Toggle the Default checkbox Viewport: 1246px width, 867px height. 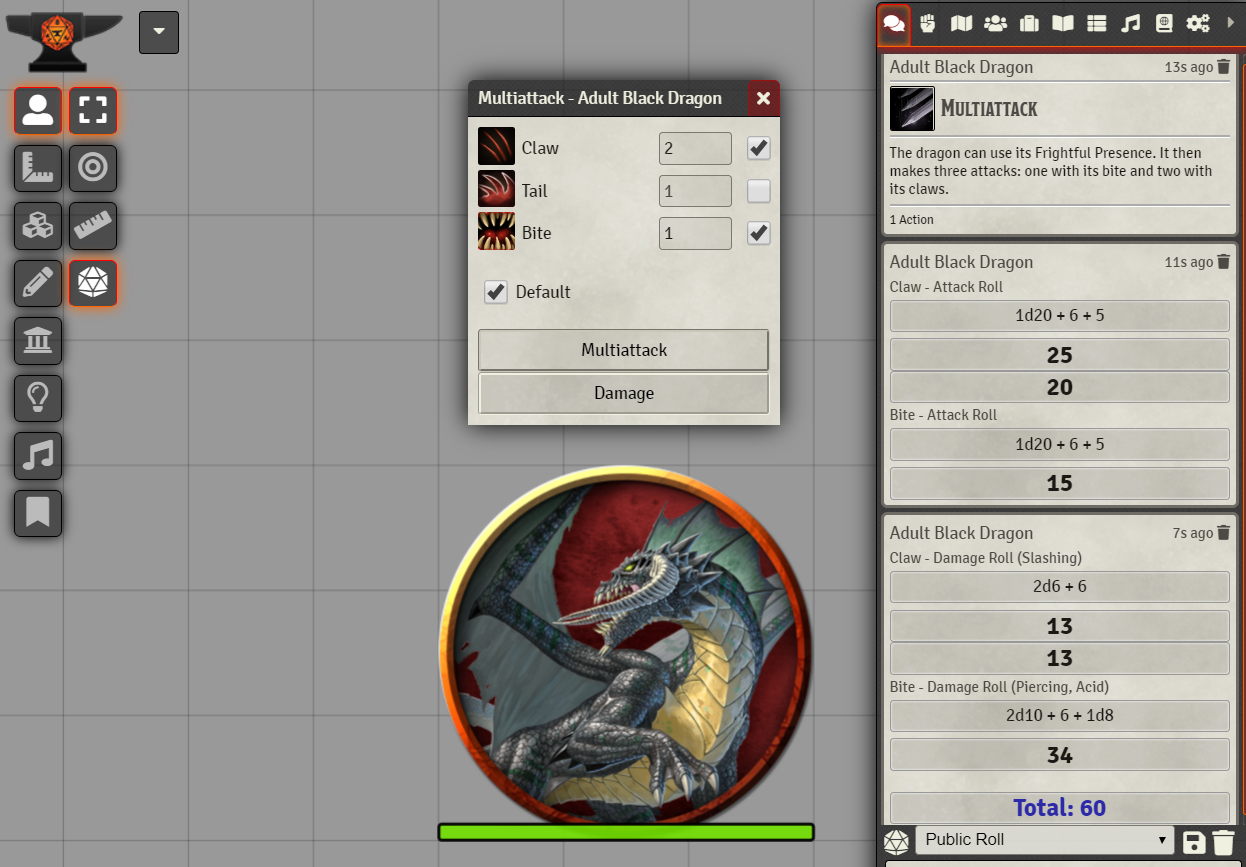(x=496, y=291)
